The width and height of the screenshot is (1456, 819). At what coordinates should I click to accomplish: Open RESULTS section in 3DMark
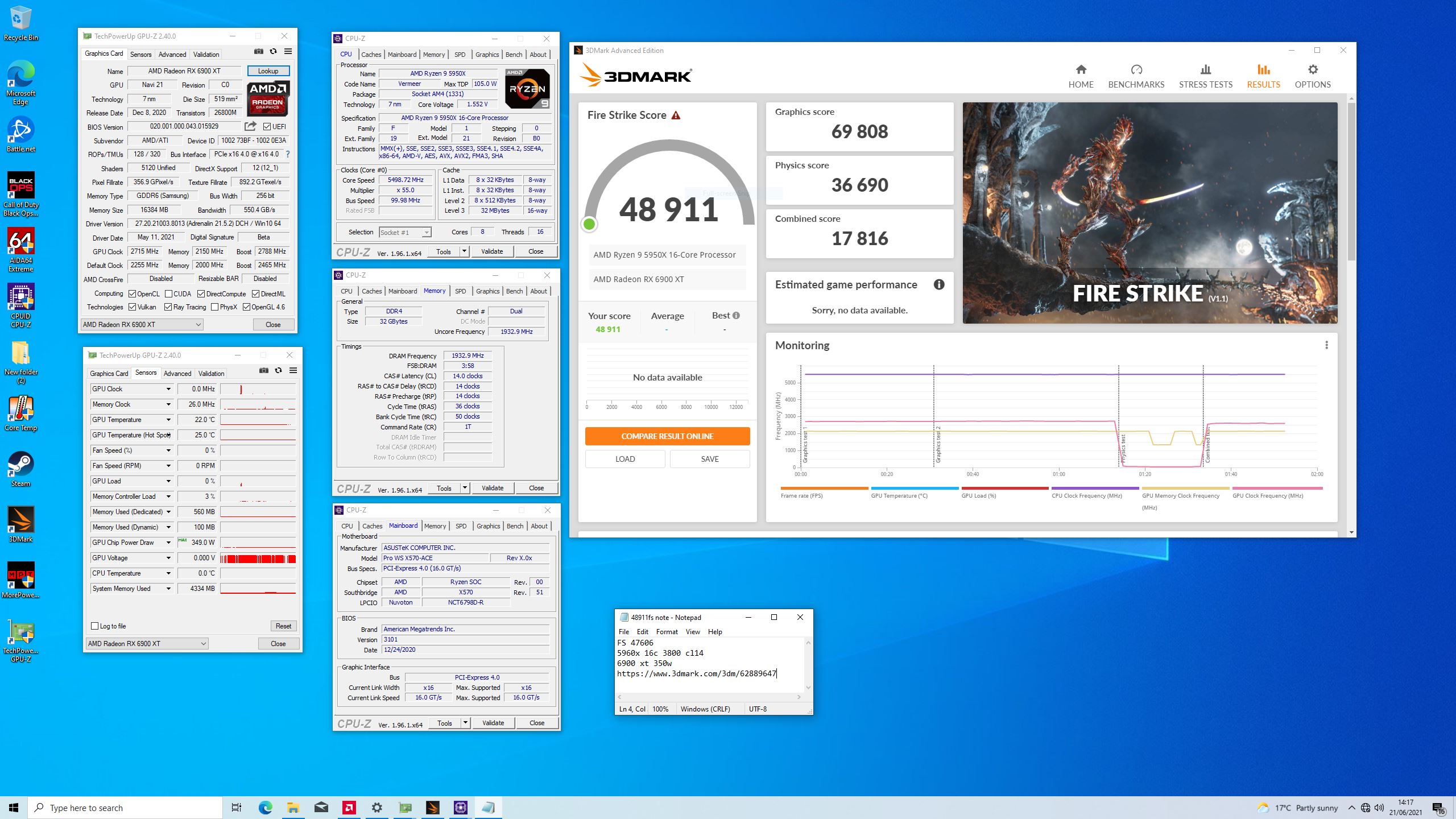coord(1263,77)
